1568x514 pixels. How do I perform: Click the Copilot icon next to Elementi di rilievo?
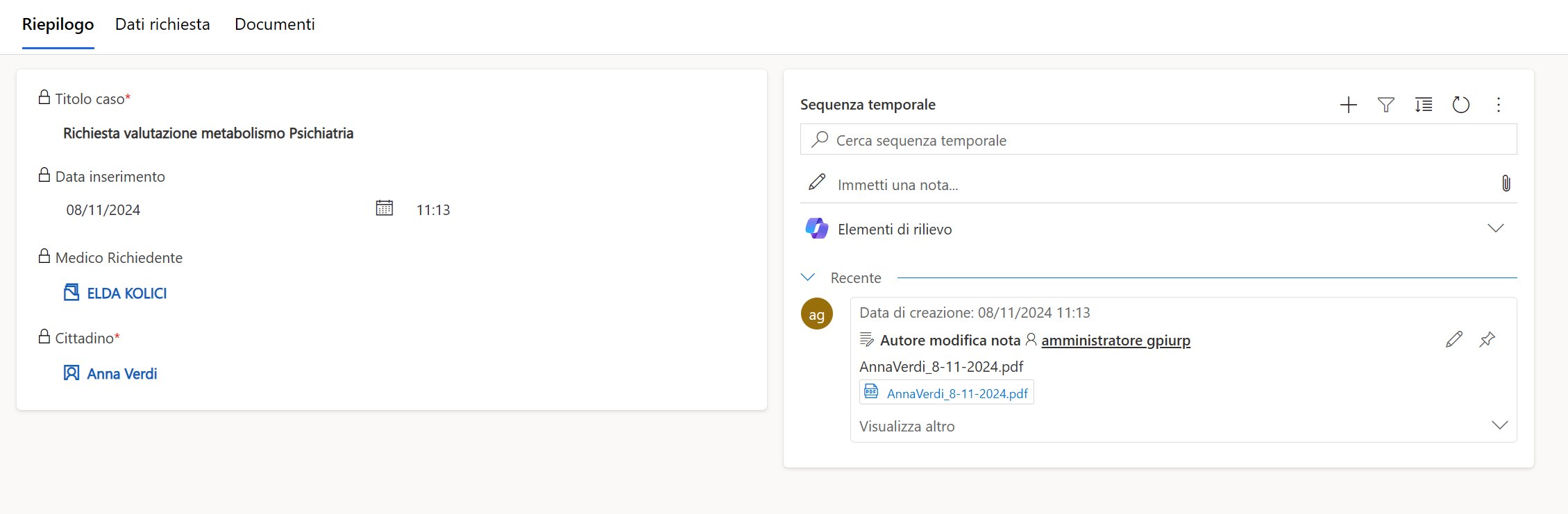(816, 228)
